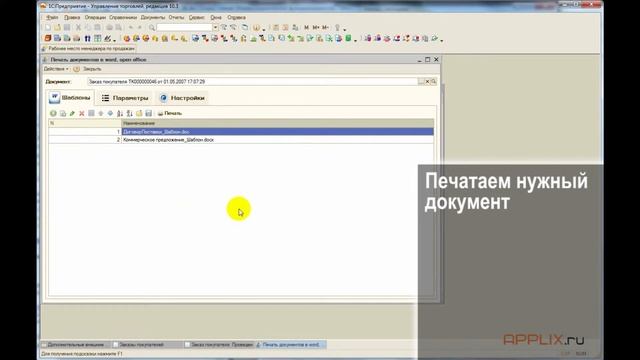Switch to the Шаблоны tab
640x360 pixels.
coord(70,98)
